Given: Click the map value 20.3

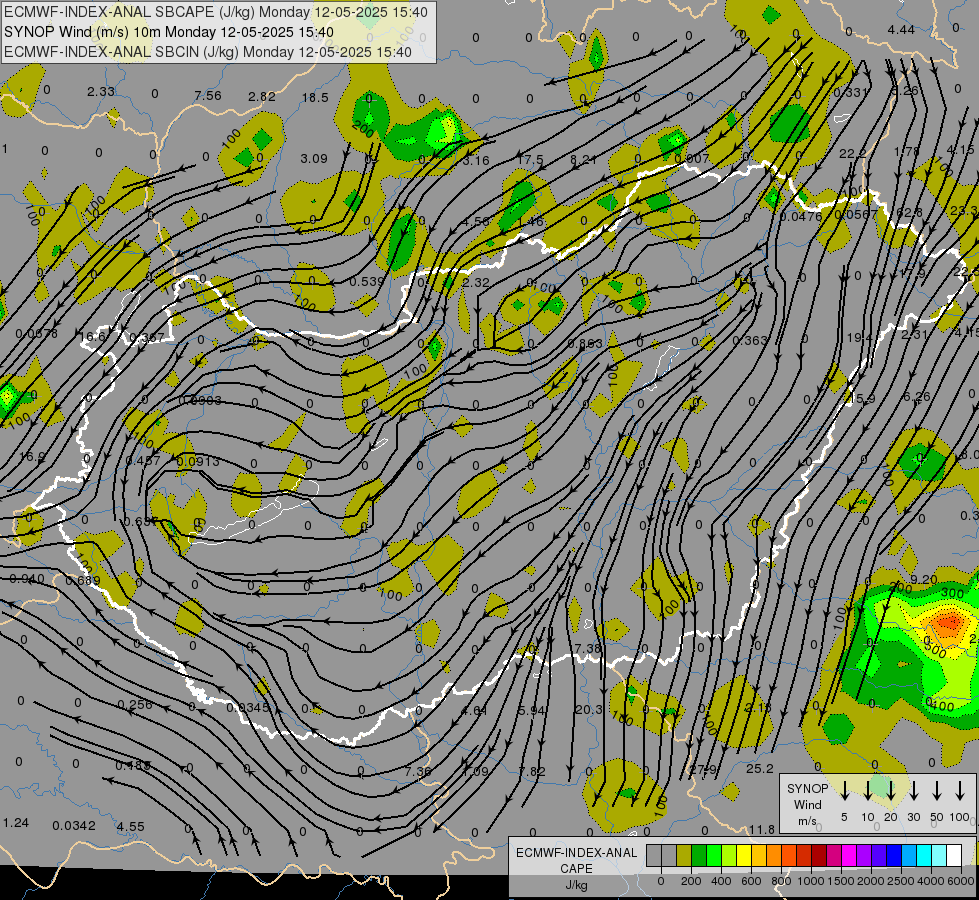Looking at the screenshot, I should [x=589, y=710].
